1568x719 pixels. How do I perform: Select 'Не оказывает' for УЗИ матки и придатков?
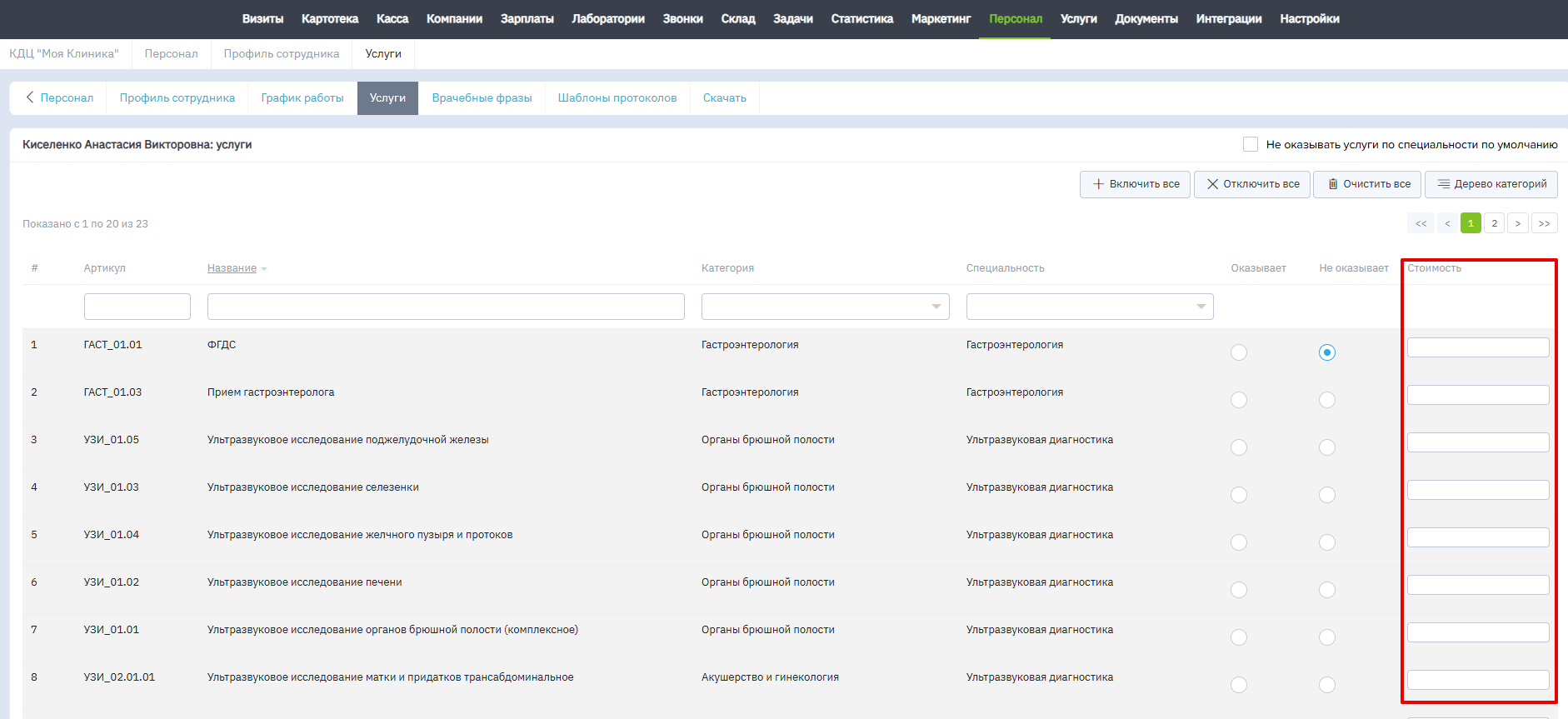(1327, 685)
